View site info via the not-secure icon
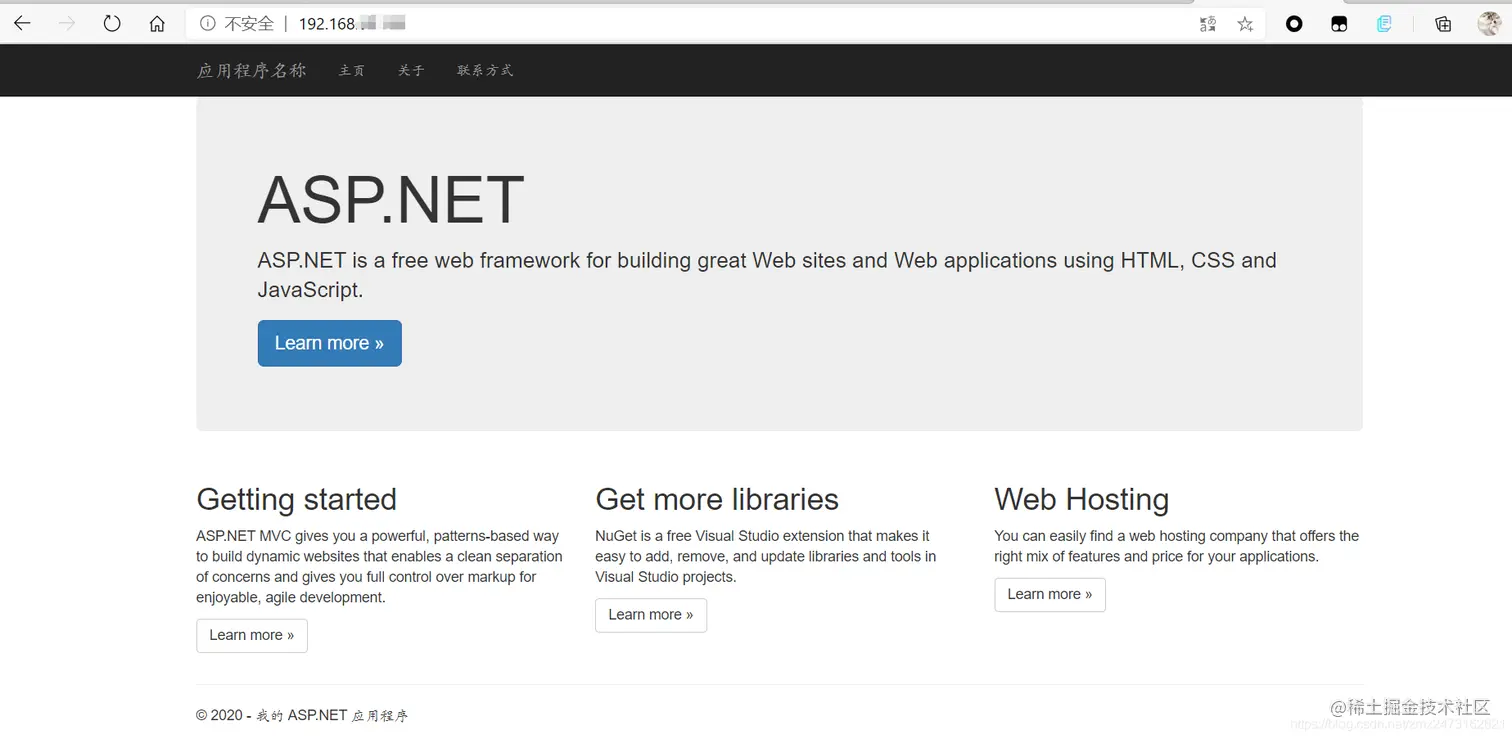 tap(207, 24)
